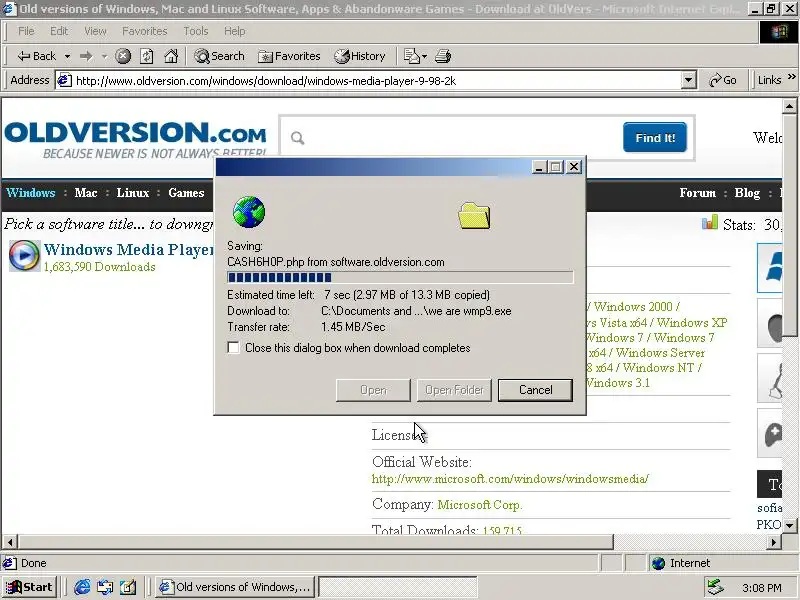The width and height of the screenshot is (800, 600).
Task: Open the Microsoft Corp. company link
Action: [x=480, y=505]
